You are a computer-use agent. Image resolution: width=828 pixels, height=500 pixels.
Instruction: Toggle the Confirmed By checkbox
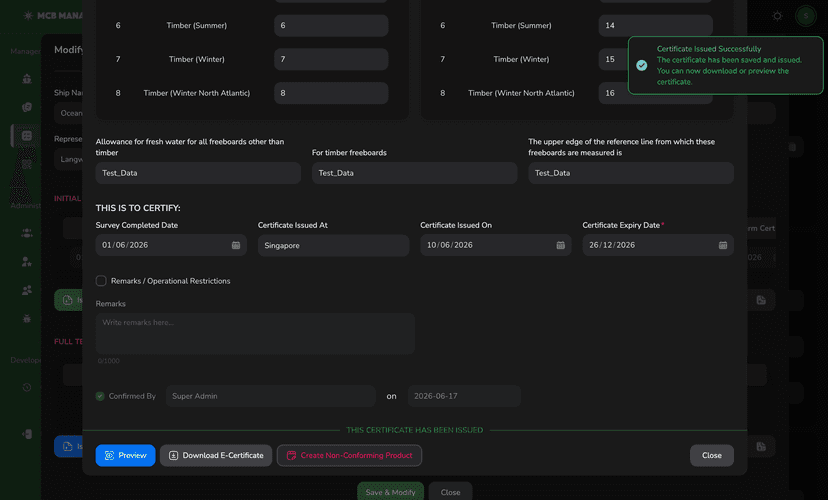coord(100,396)
